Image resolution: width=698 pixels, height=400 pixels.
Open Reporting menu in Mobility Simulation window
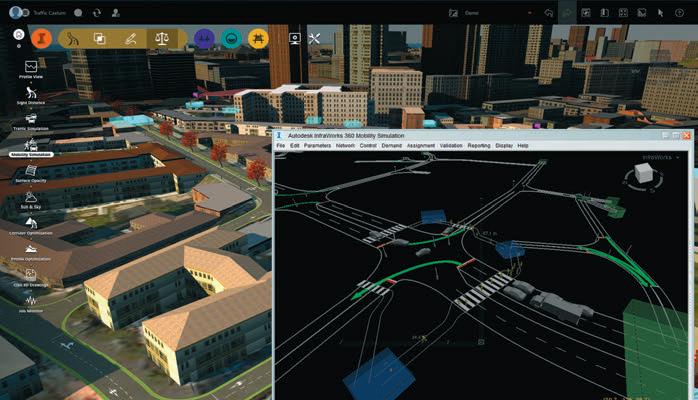click(x=479, y=145)
